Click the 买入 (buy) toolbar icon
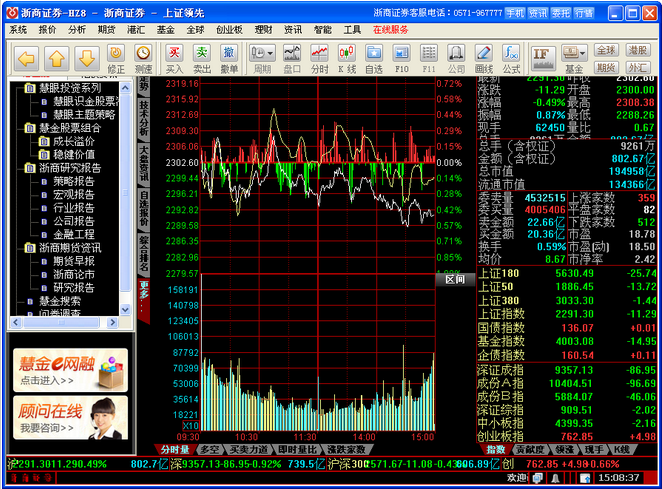The height and width of the screenshot is (489, 662). 175,57
